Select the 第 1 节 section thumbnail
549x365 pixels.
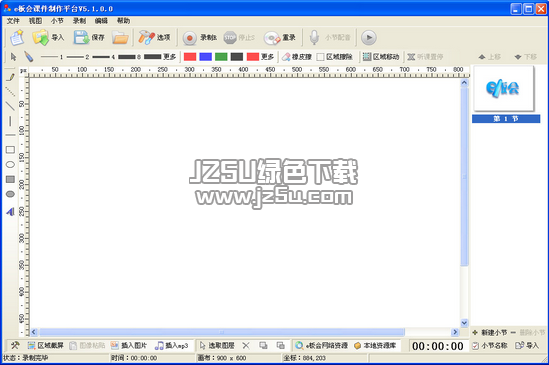[503, 89]
